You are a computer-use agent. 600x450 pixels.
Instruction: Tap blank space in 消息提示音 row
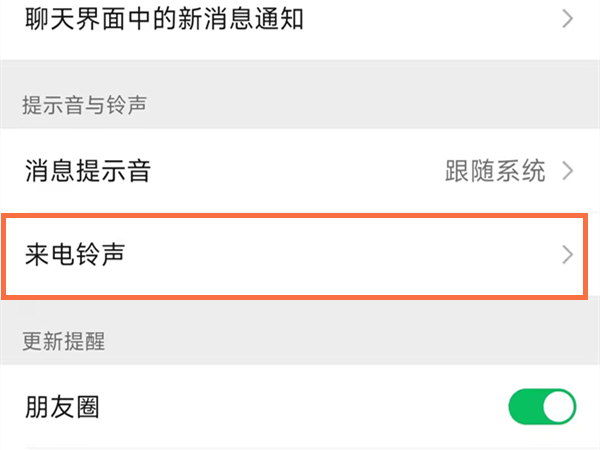point(300,170)
